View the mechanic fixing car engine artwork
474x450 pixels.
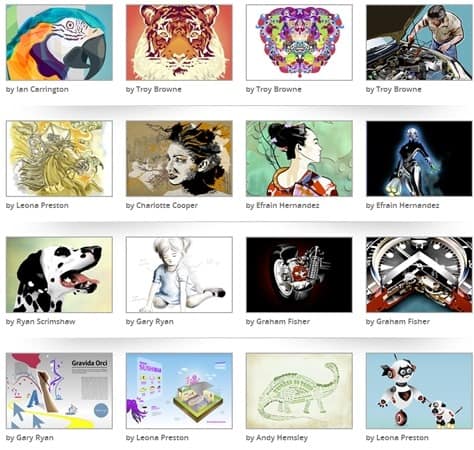[419, 42]
